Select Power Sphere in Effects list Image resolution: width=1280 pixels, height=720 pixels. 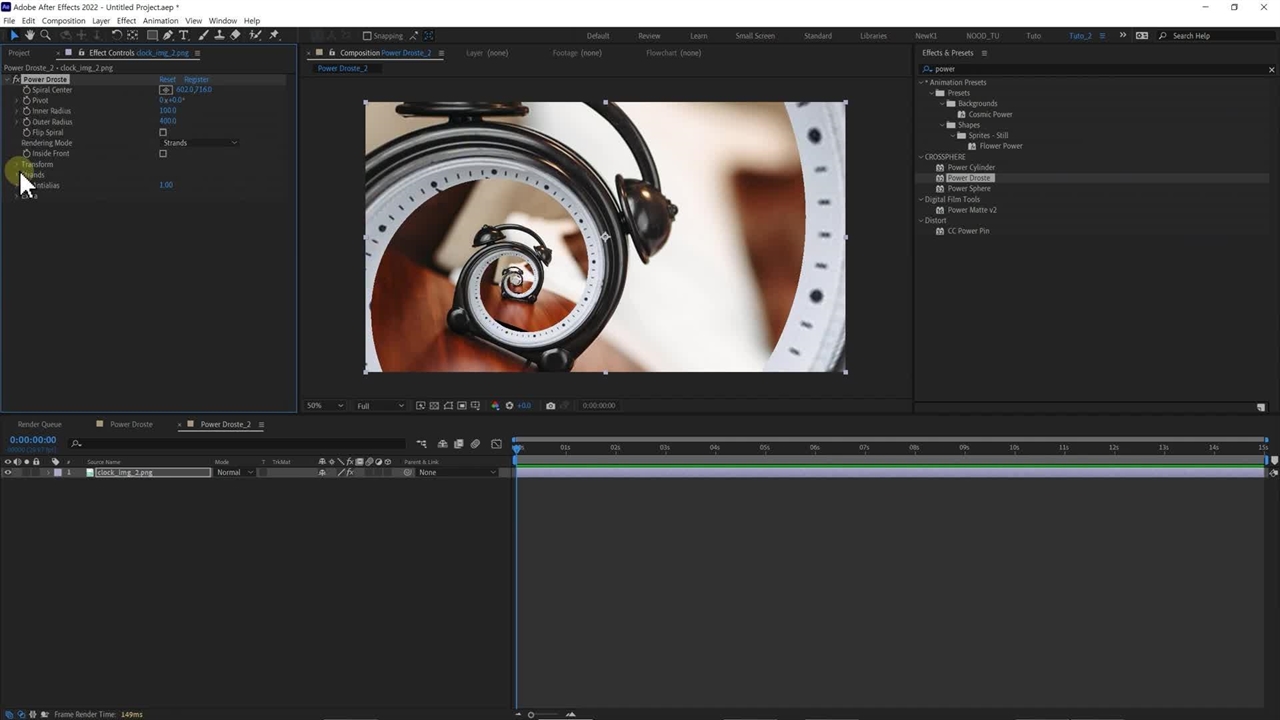(x=968, y=188)
